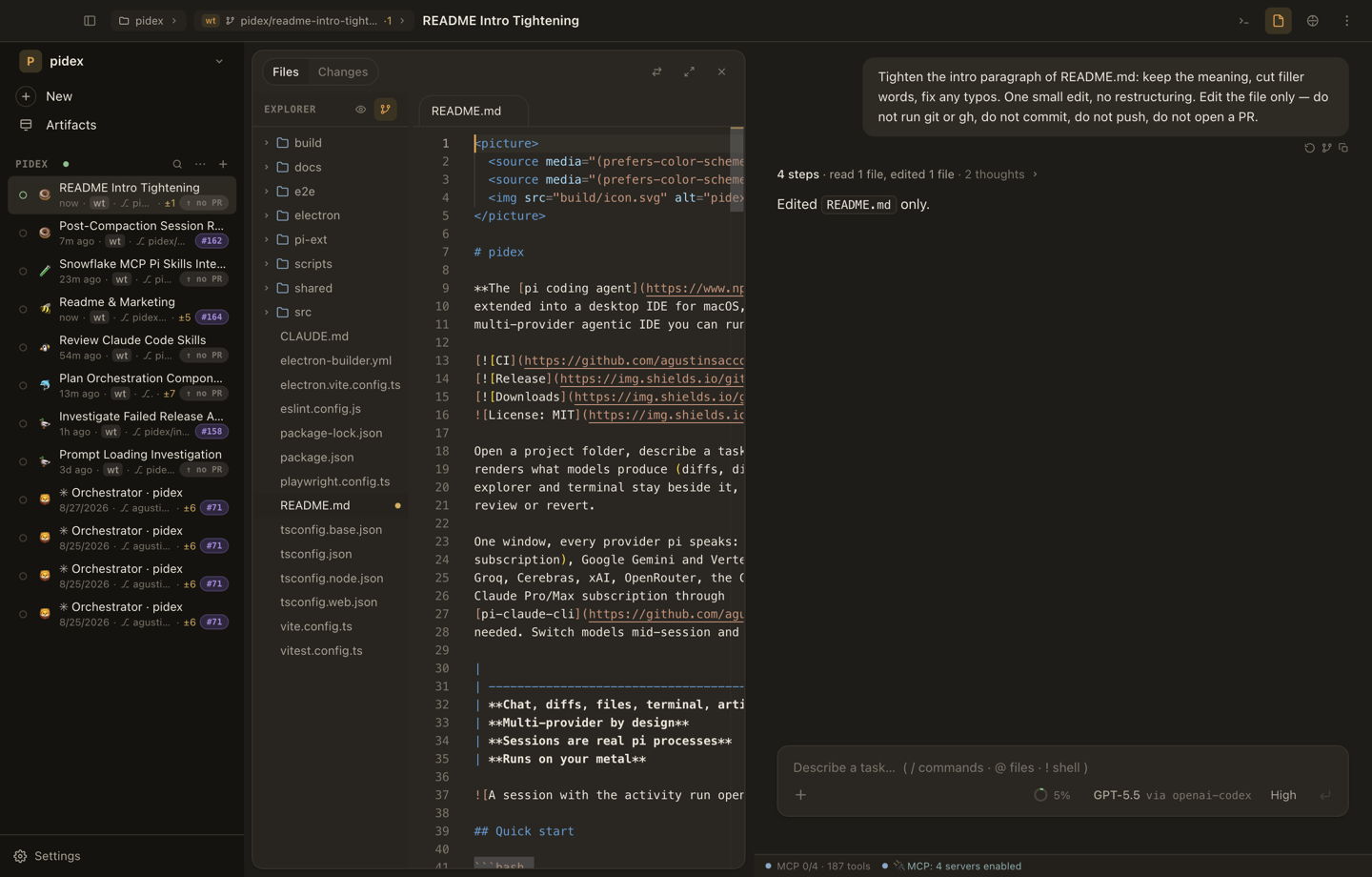
Task: Click the plus attach icon in prompt box
Action: click(800, 795)
